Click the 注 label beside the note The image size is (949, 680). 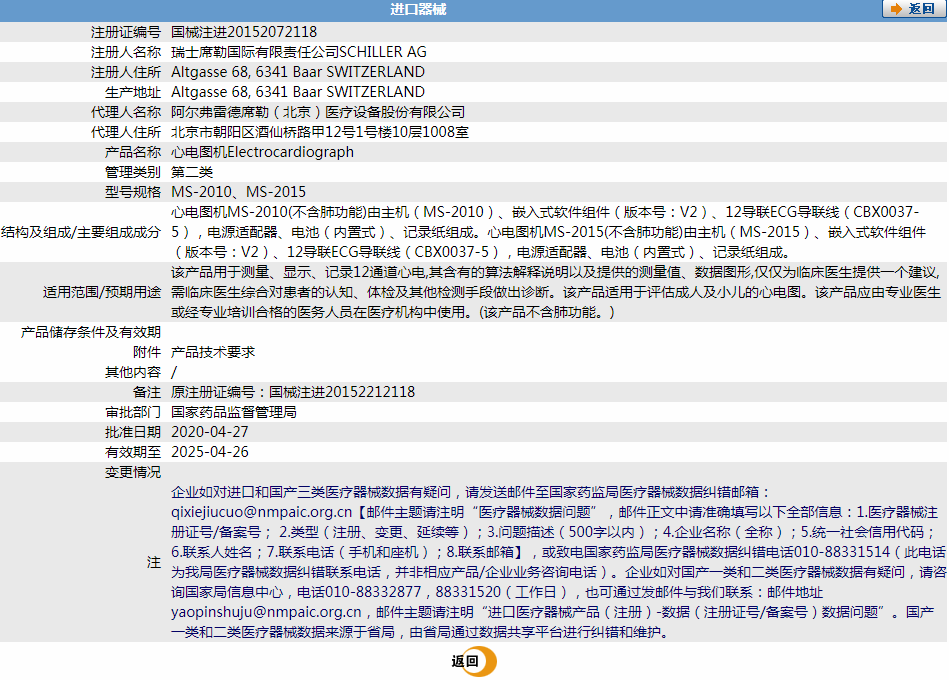[x=154, y=562]
